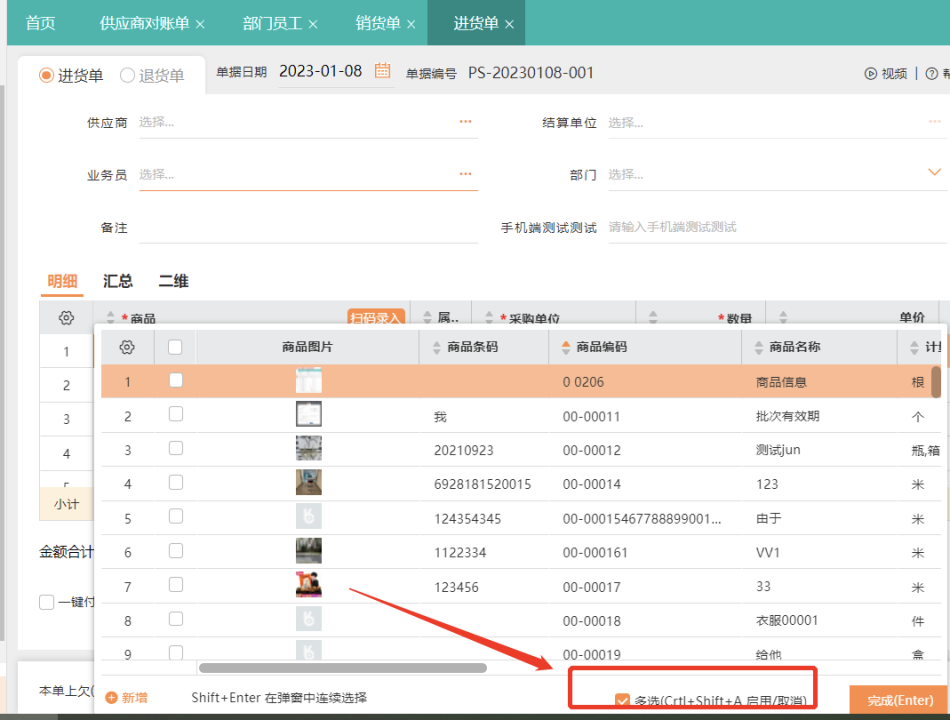950x720 pixels.
Task: Click the 新增 plus icon
Action: tap(111, 697)
